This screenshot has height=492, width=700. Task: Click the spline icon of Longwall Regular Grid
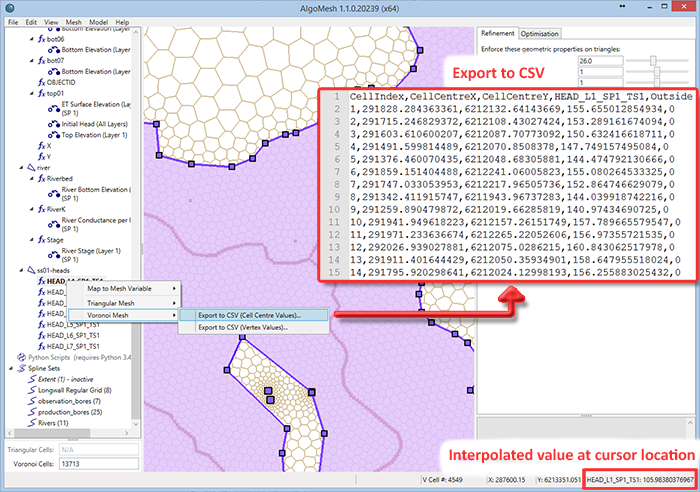[x=32, y=390]
